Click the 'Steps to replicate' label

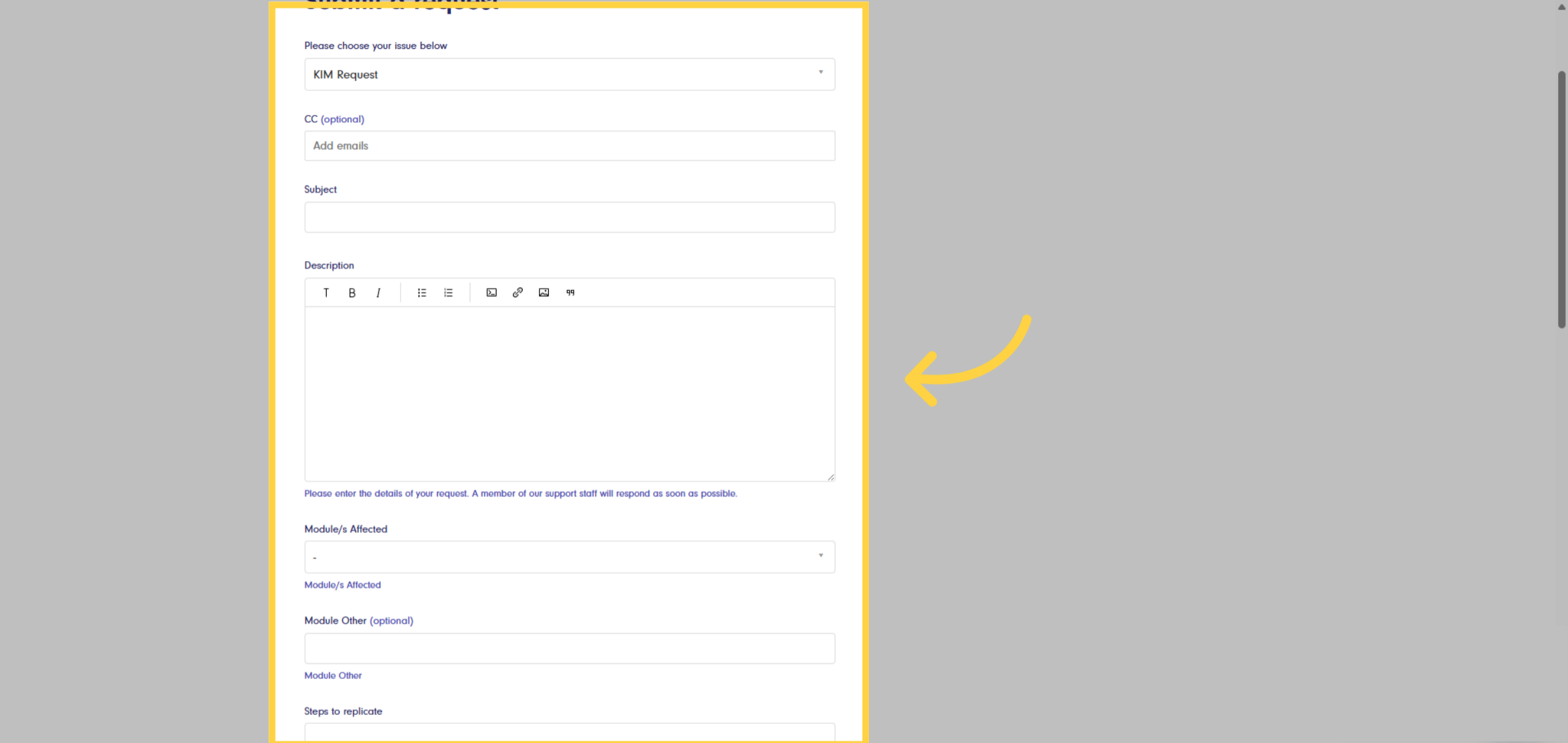[x=343, y=711]
